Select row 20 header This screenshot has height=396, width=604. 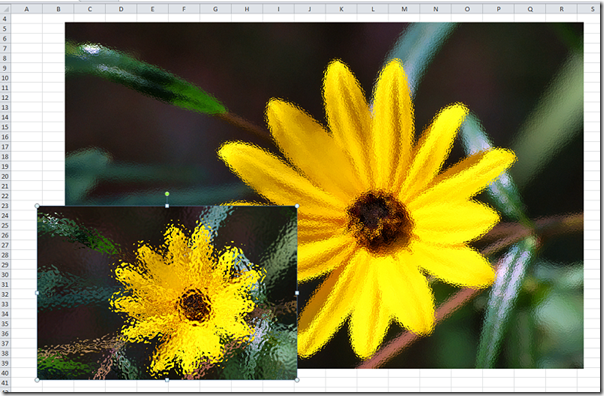tap(5, 176)
